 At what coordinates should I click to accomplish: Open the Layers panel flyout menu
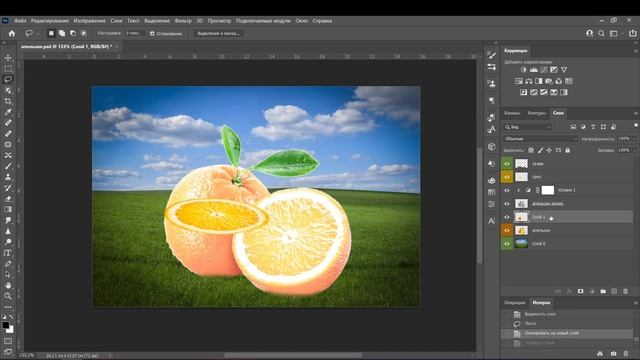[x=636, y=113]
